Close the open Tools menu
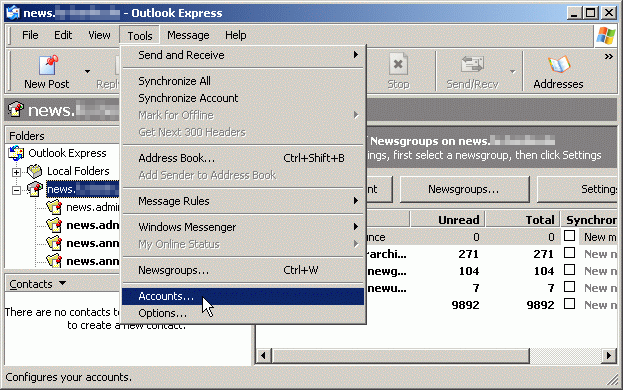This screenshot has height=390, width=623. 139,36
